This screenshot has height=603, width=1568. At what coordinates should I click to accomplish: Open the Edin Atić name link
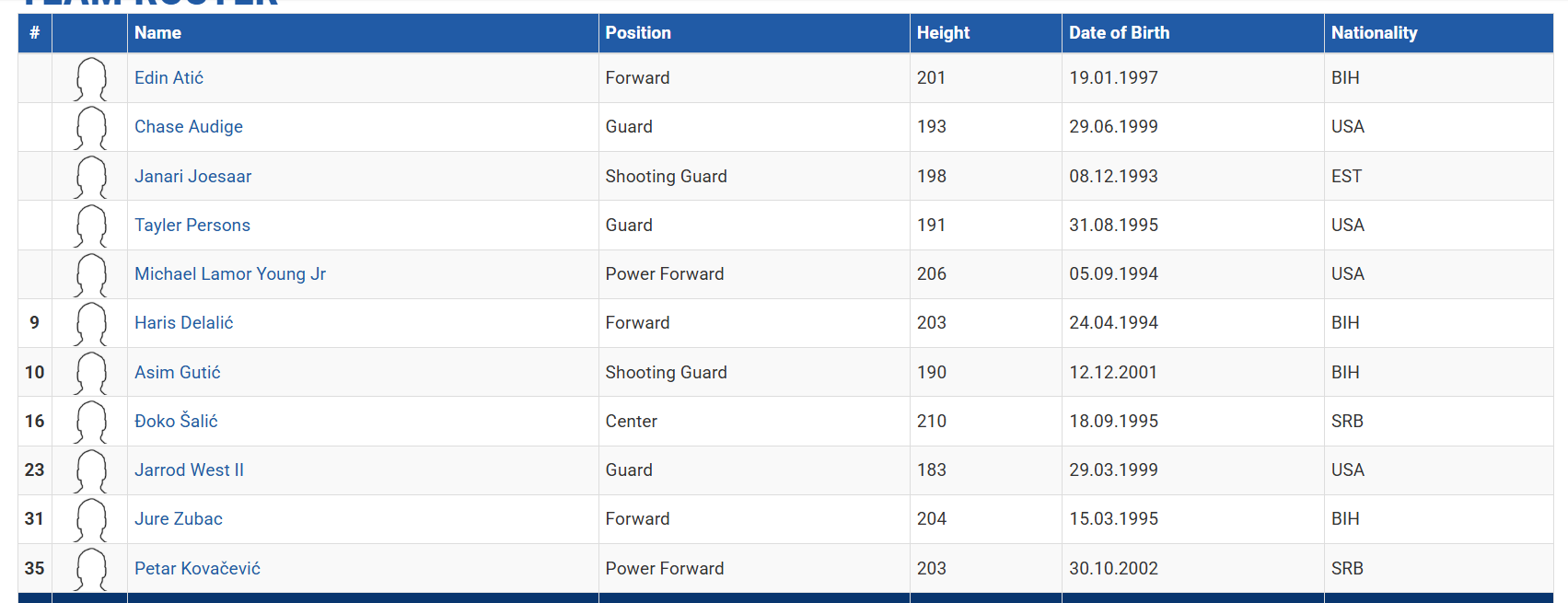(x=168, y=78)
